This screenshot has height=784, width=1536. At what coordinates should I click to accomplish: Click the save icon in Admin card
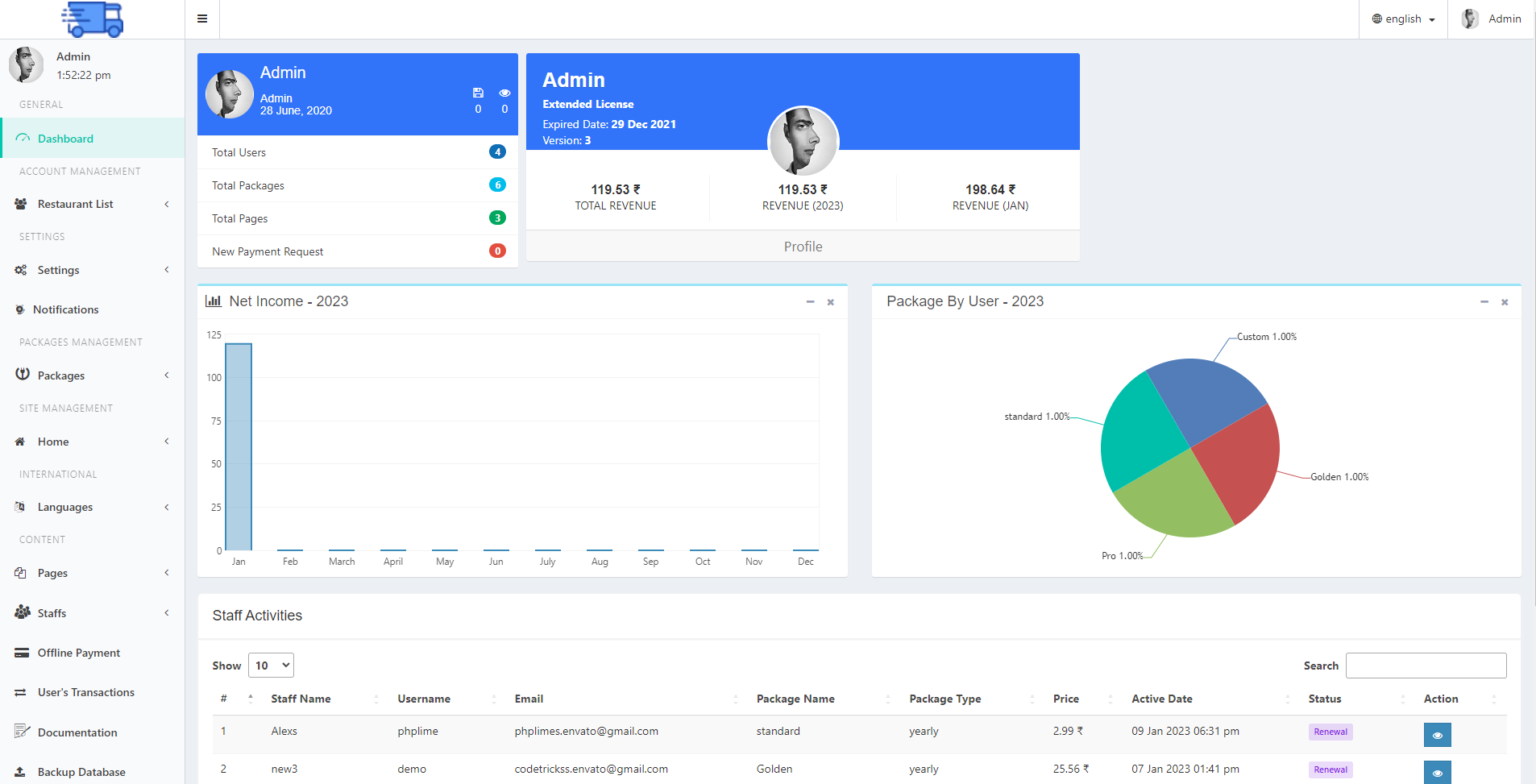[x=478, y=93]
